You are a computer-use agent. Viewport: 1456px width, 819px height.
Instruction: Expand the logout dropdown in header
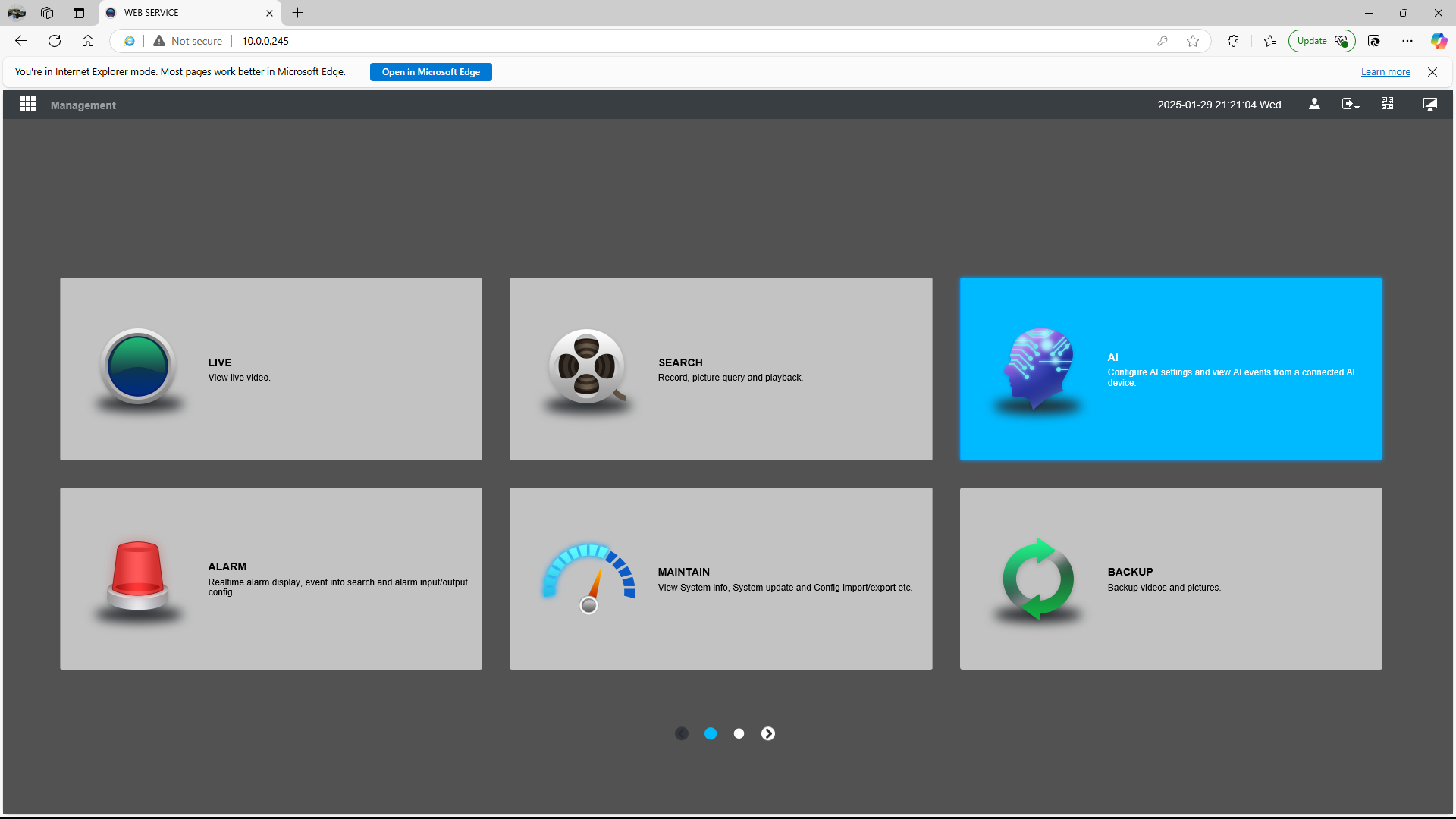[1351, 105]
